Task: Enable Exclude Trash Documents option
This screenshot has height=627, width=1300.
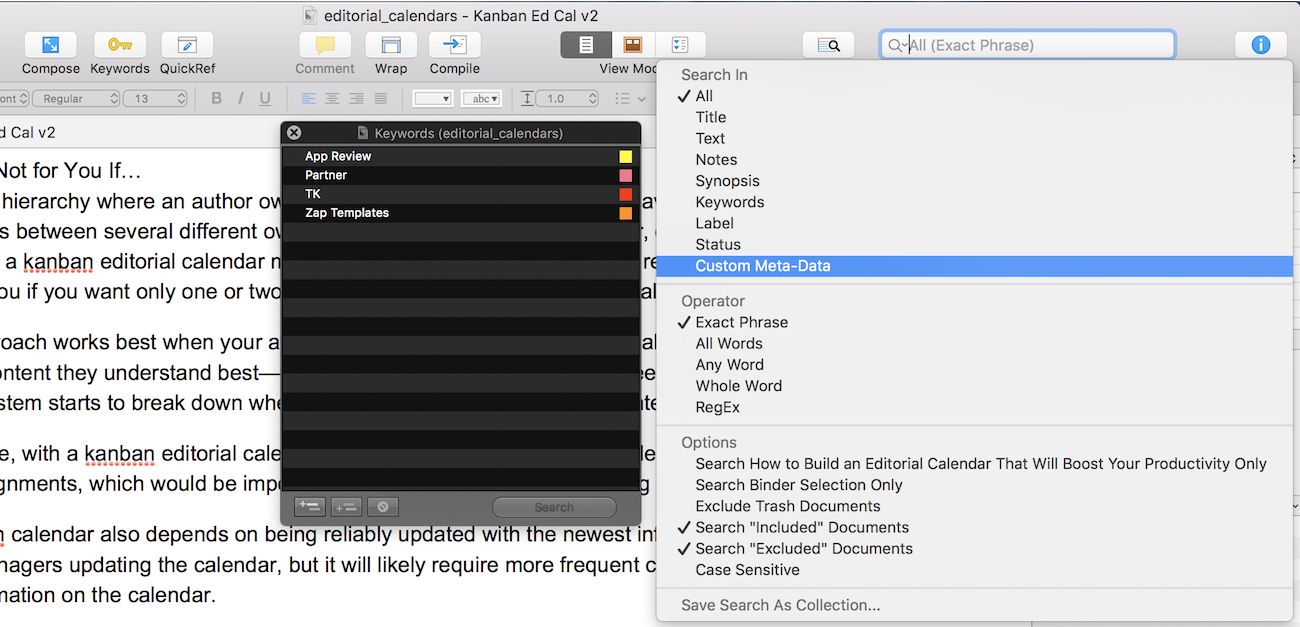Action: (788, 506)
